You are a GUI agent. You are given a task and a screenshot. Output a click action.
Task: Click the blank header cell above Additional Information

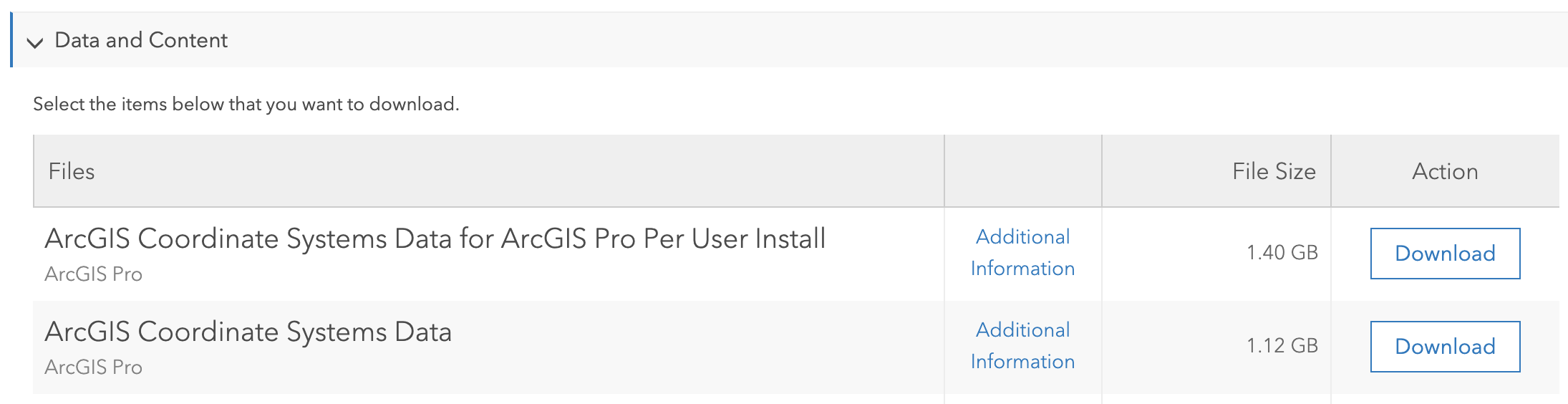point(1022,172)
